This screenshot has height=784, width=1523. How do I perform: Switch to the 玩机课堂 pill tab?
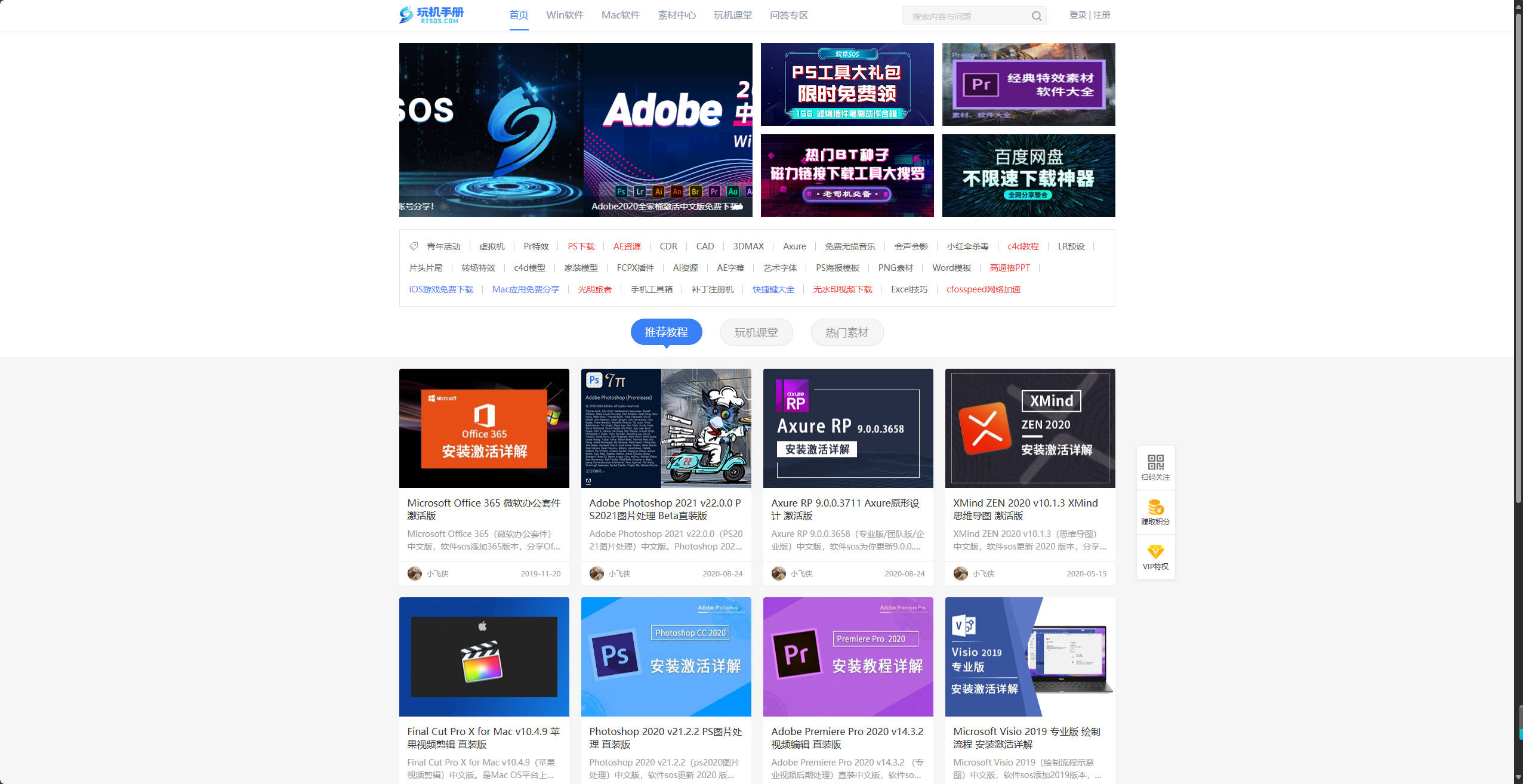tap(756, 332)
